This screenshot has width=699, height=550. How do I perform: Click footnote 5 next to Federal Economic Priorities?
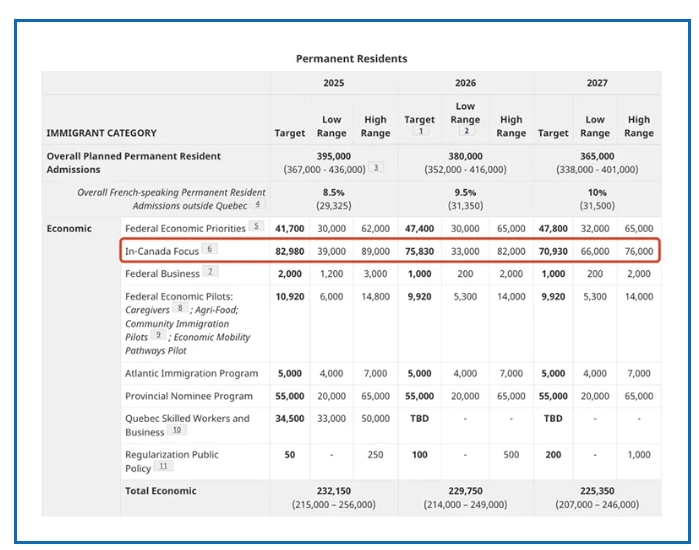pos(255,228)
